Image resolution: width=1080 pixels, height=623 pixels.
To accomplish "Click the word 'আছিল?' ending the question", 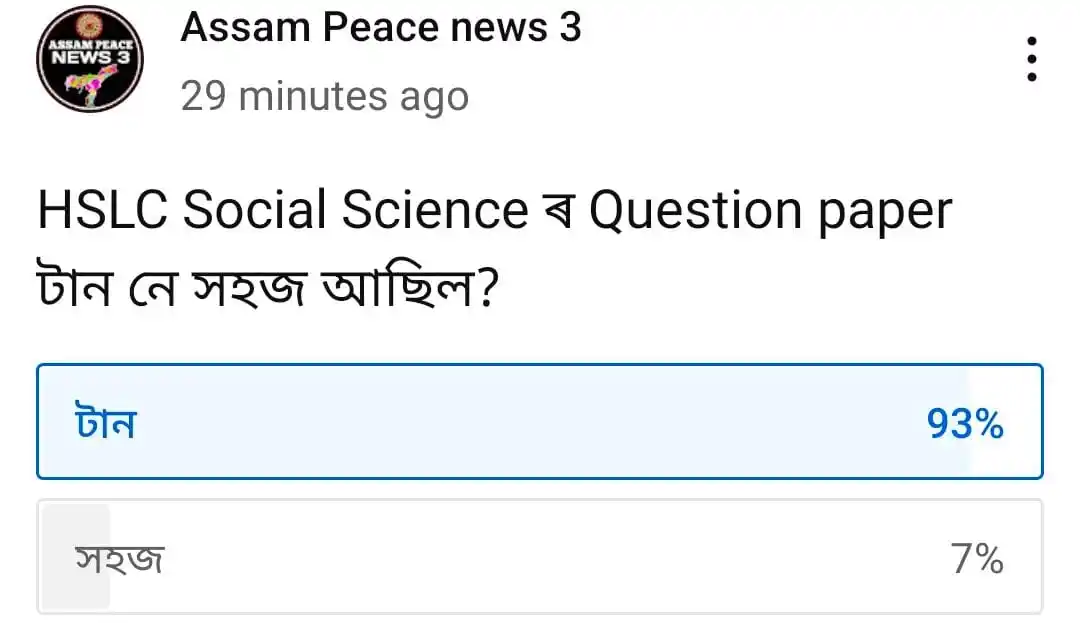I will [410, 286].
